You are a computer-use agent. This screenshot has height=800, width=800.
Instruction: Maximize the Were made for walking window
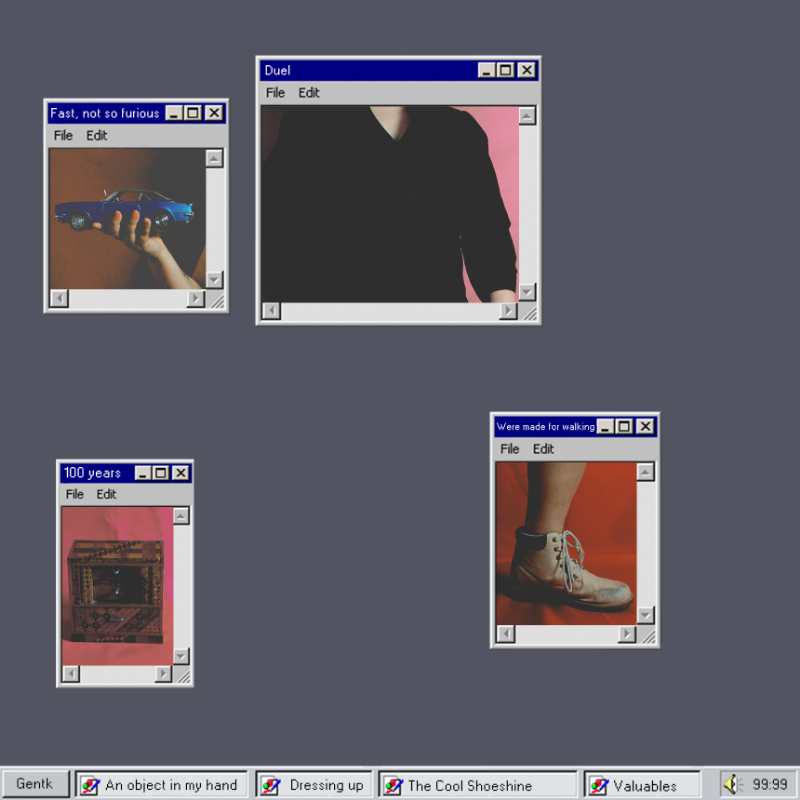point(625,426)
